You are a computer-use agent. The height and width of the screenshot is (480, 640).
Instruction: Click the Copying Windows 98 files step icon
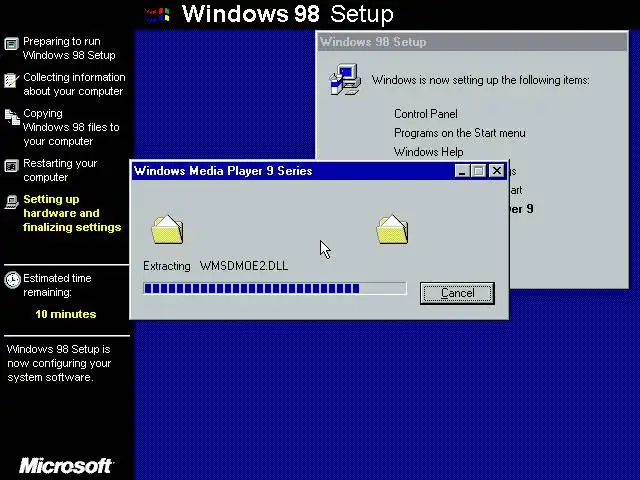[12, 117]
